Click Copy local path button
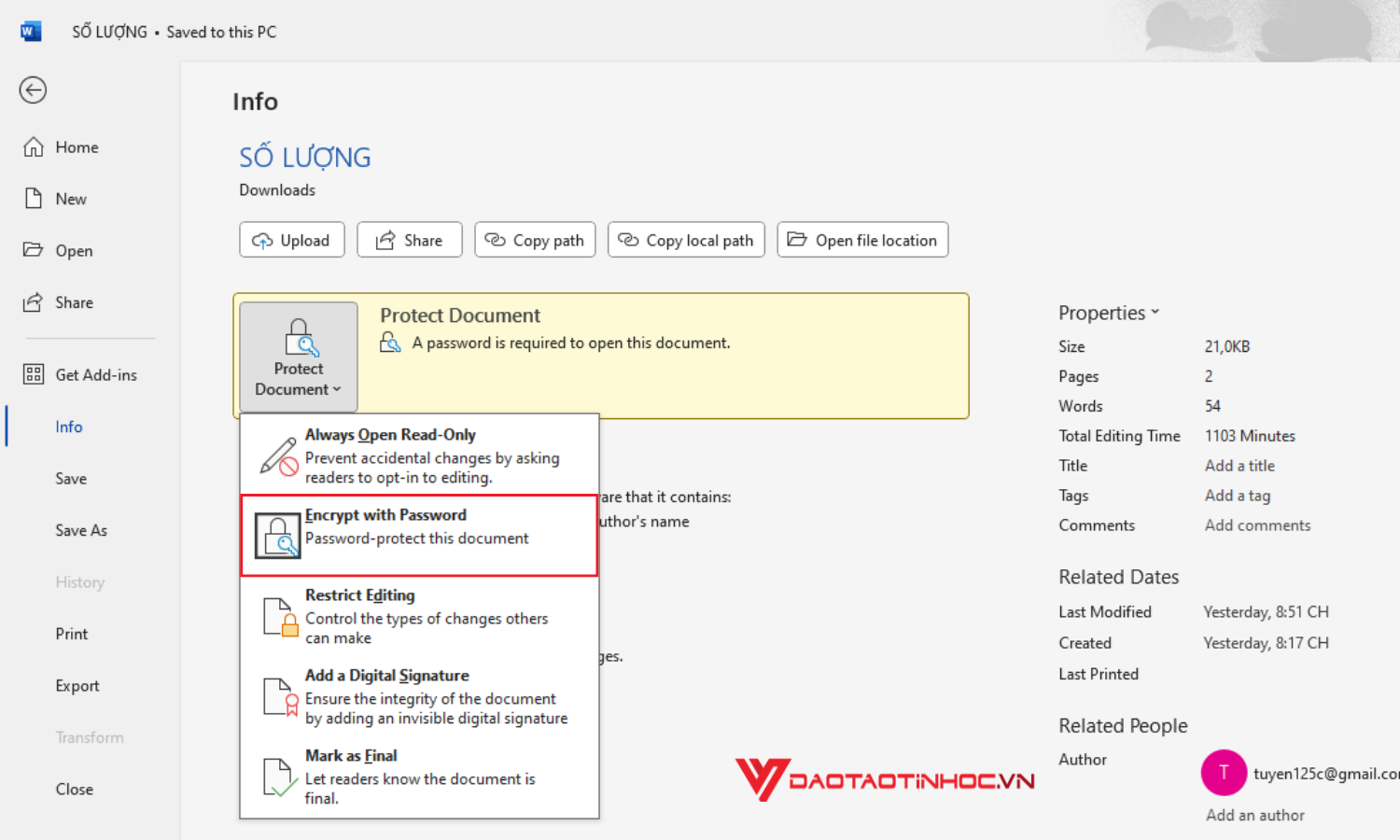The width and height of the screenshot is (1400, 840). point(686,240)
